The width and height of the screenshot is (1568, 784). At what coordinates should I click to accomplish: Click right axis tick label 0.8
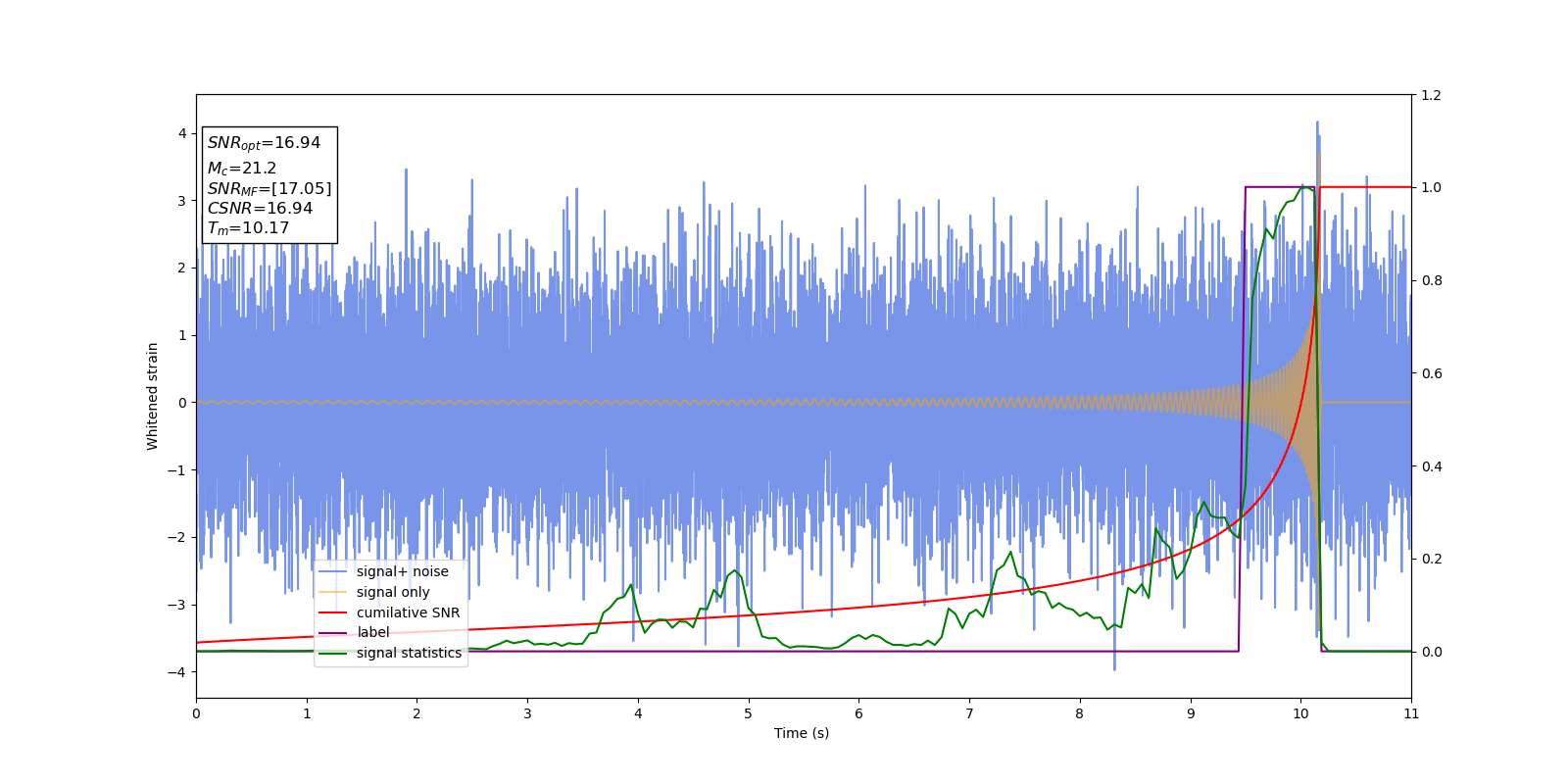(x=1432, y=280)
